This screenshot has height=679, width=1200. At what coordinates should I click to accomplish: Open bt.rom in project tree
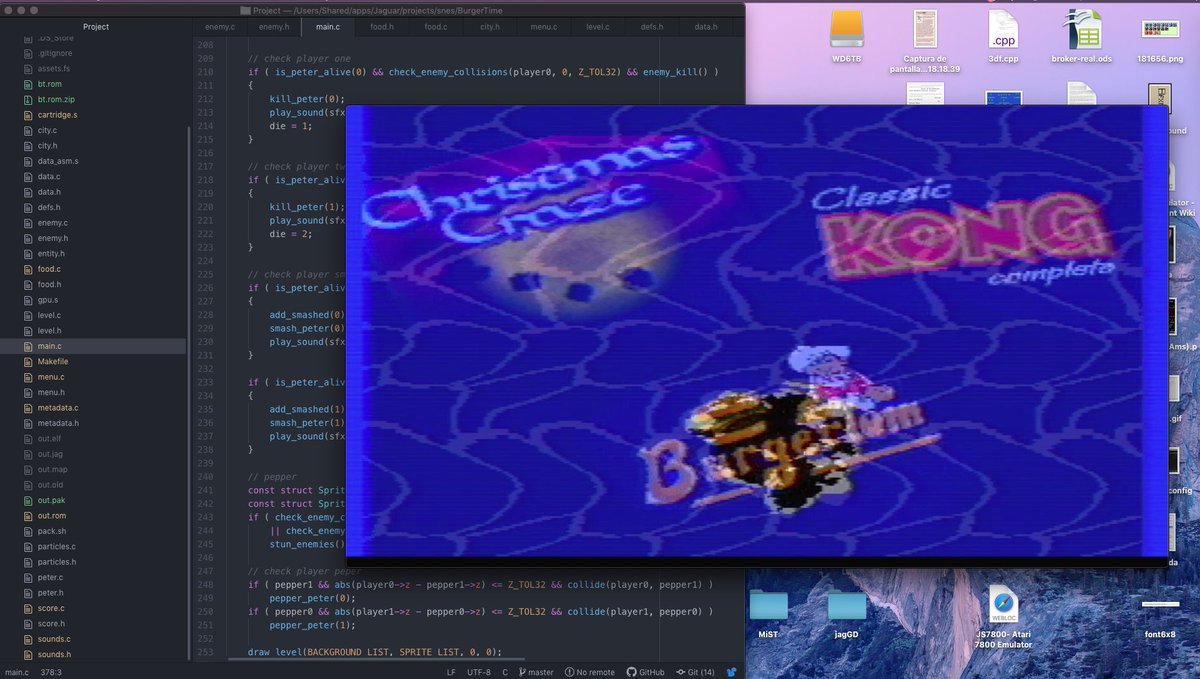(49, 84)
